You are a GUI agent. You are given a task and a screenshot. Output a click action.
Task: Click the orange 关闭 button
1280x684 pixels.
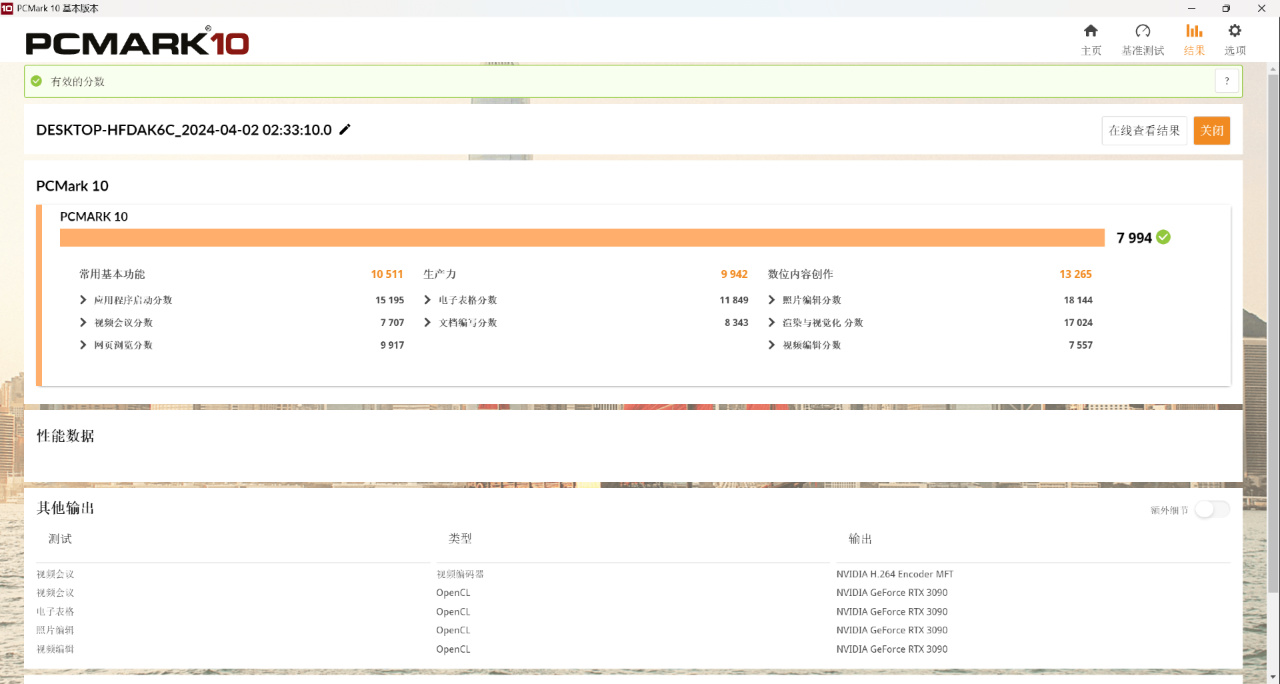1212,130
